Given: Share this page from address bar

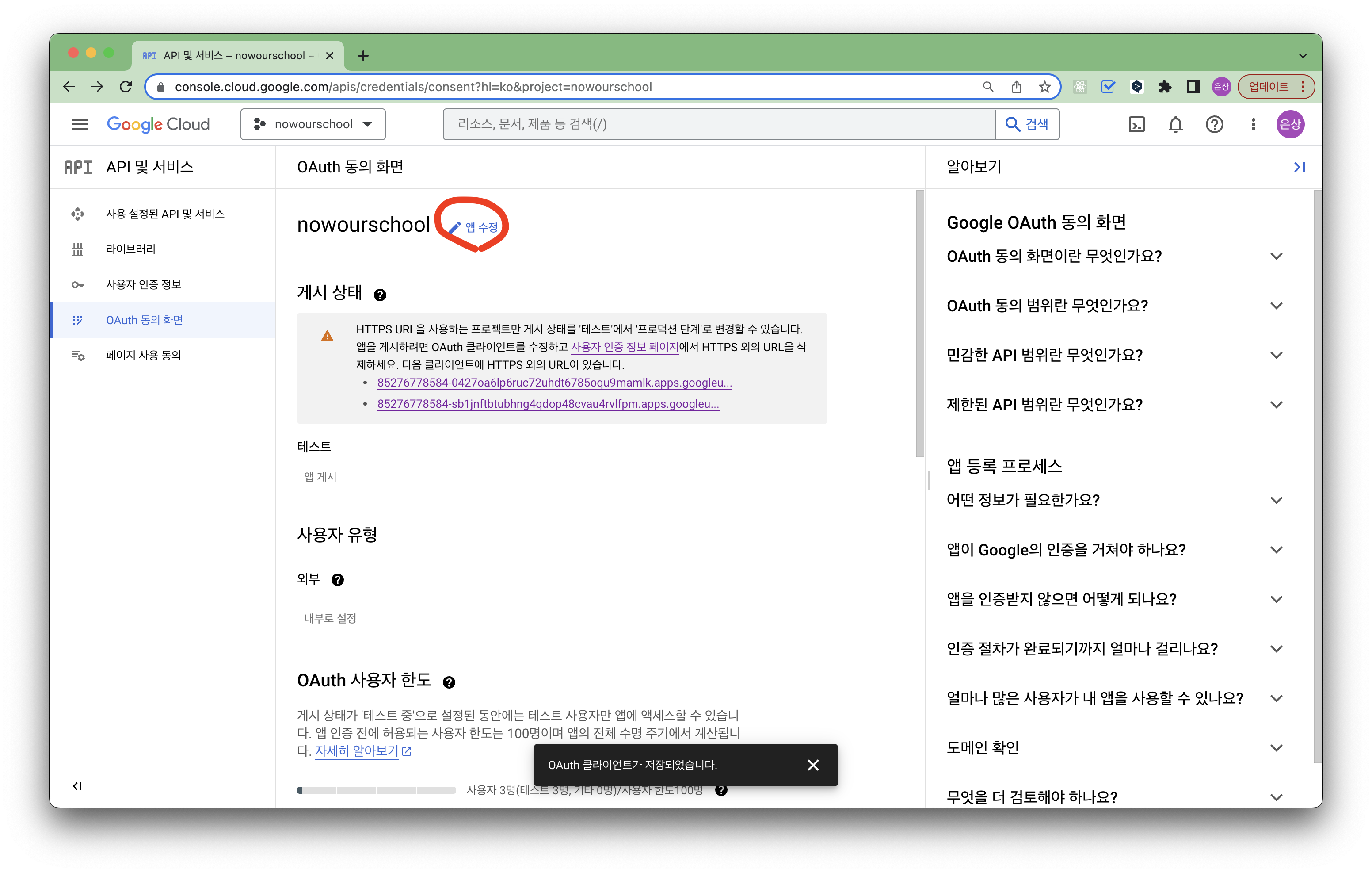Looking at the screenshot, I should pos(1017,87).
